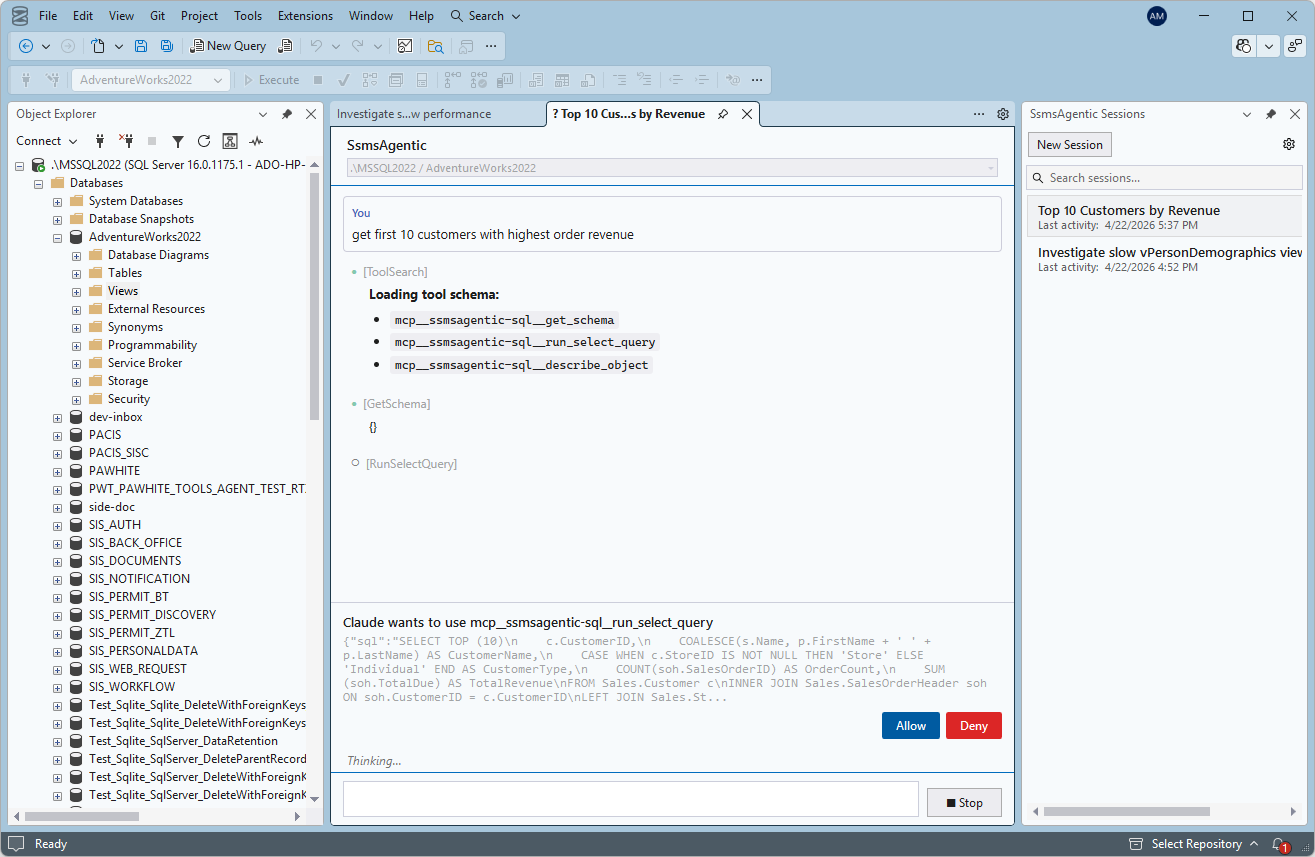This screenshot has width=1315, height=857.
Task: Refresh the Object Explorer tree
Action: pos(206,141)
